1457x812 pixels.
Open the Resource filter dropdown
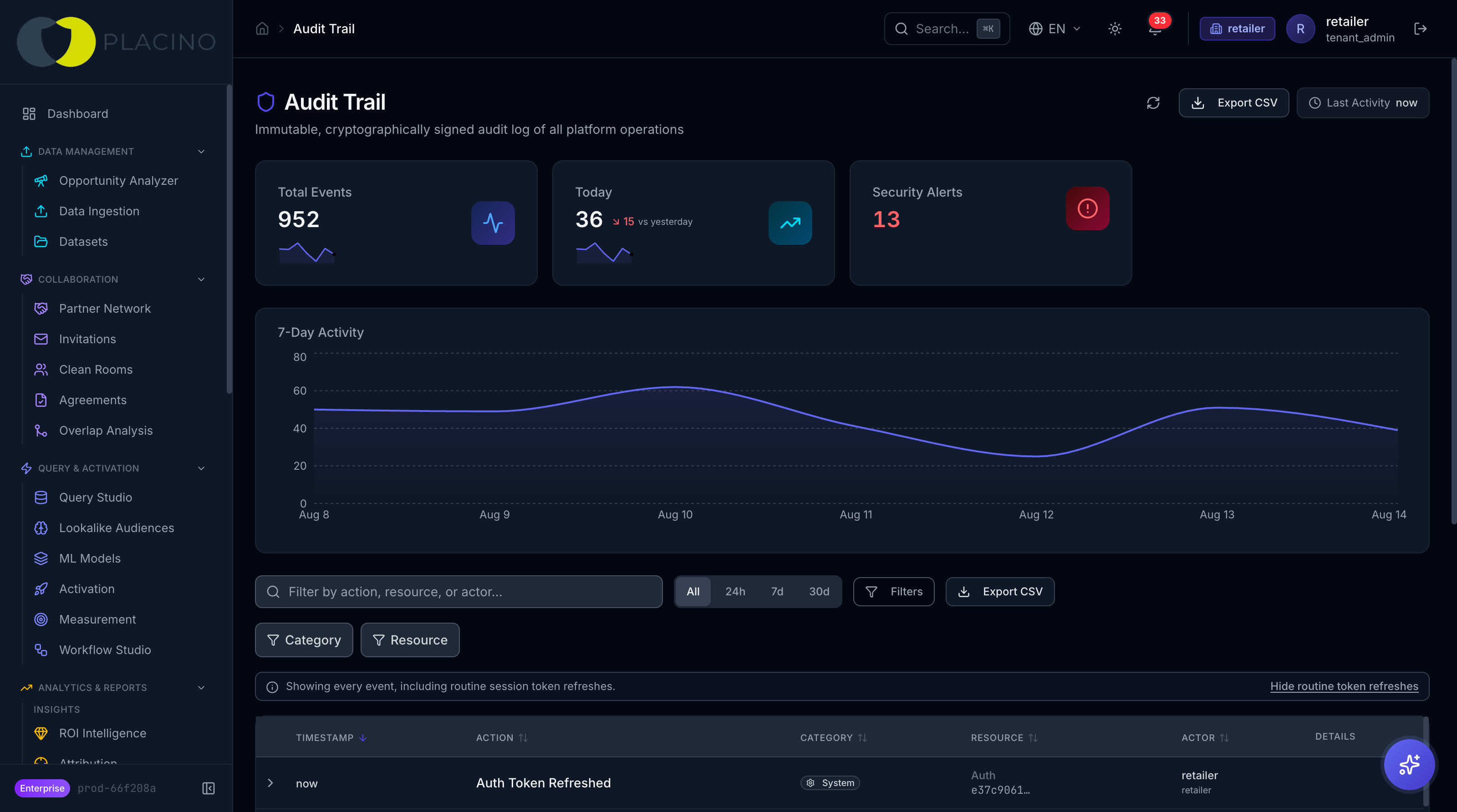[409, 639]
